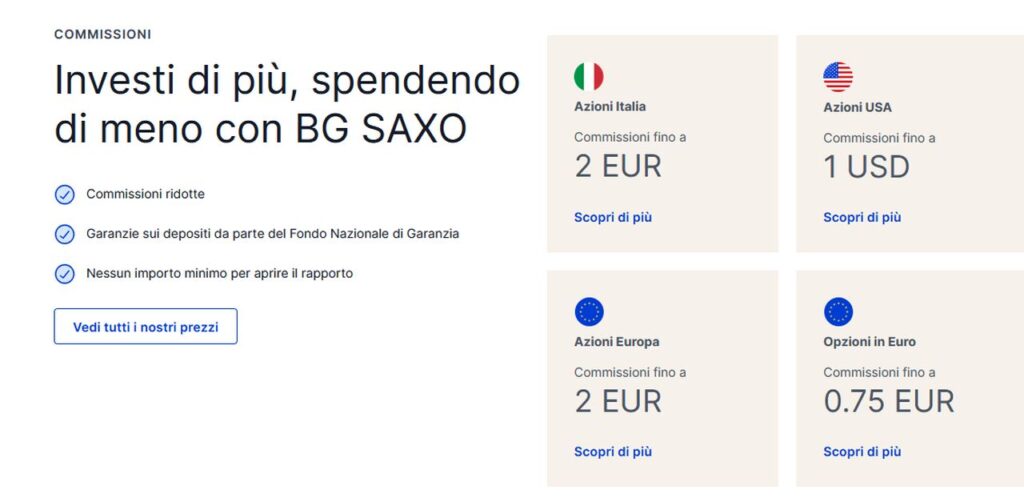Follow Scopri di più under Azioni USA
The width and height of the screenshot is (1024, 502).
tap(861, 217)
